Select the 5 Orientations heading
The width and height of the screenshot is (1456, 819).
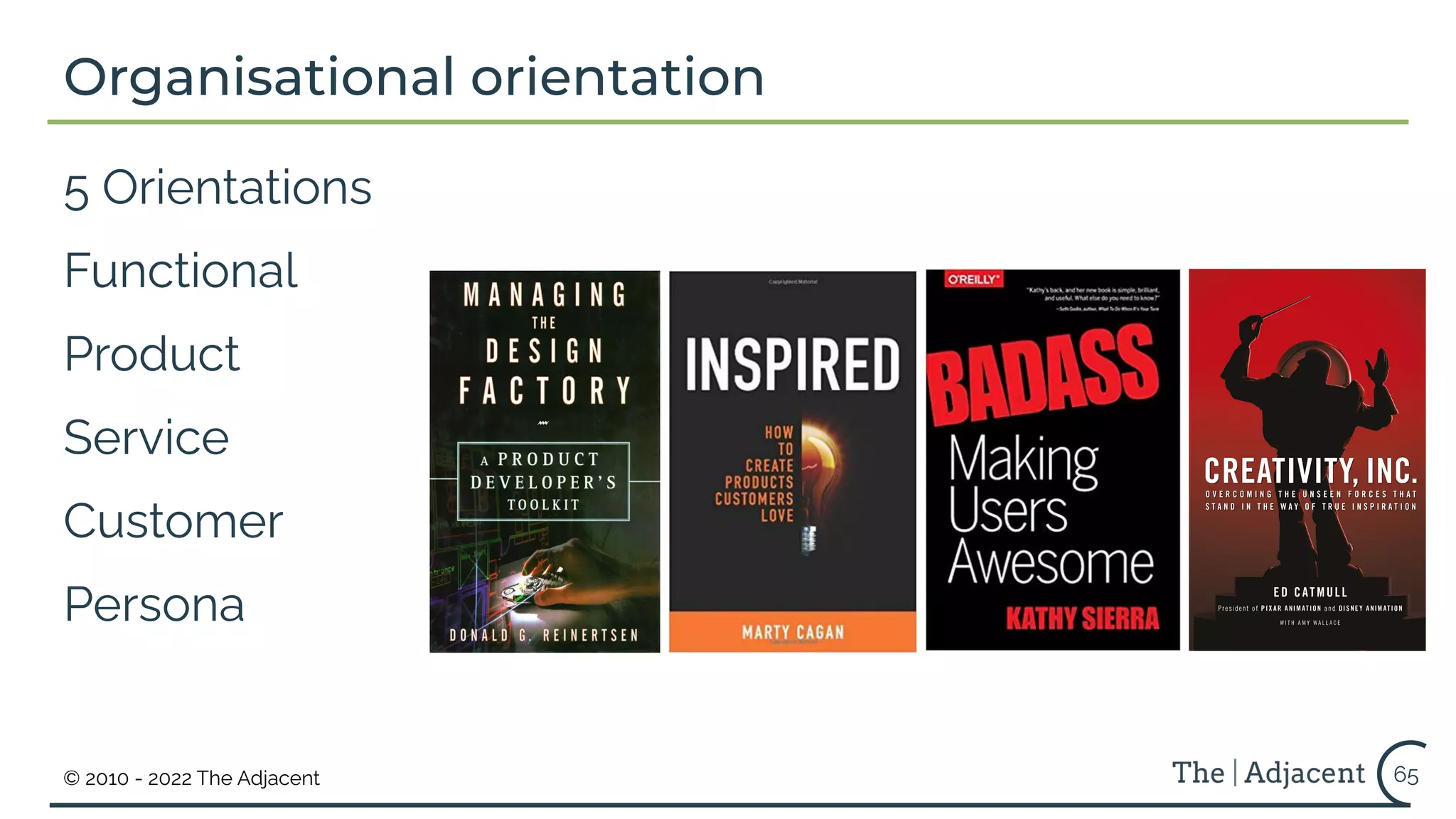pos(218,188)
